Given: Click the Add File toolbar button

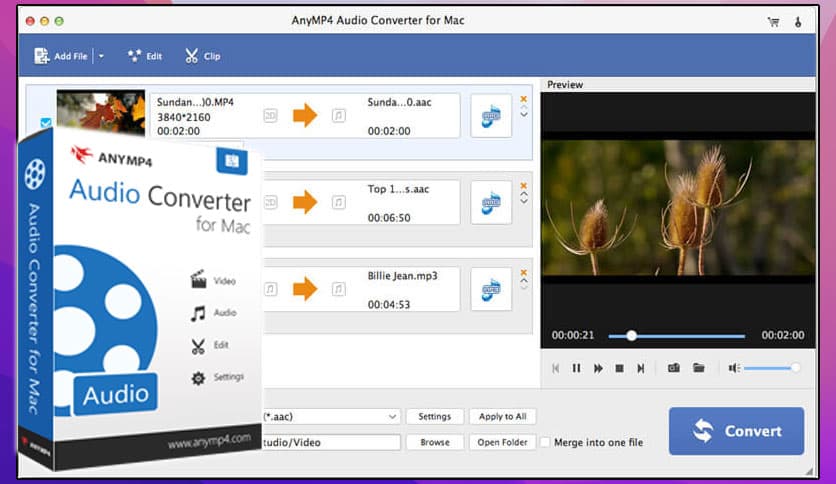Looking at the screenshot, I should tap(60, 56).
